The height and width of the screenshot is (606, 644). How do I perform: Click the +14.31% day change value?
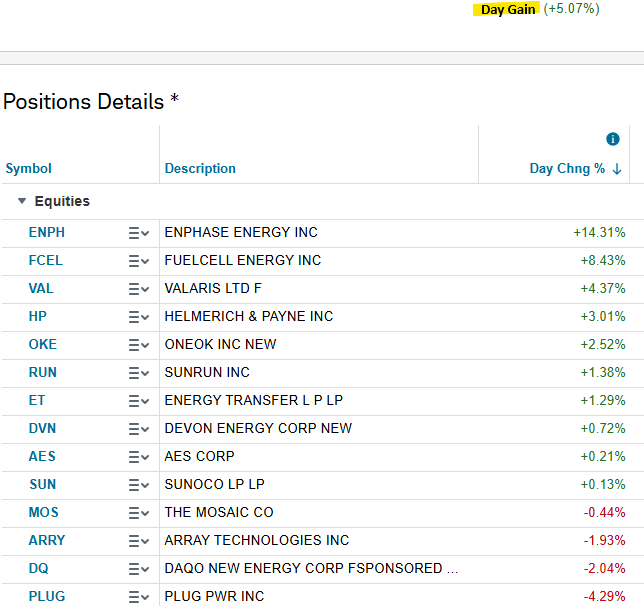599,232
